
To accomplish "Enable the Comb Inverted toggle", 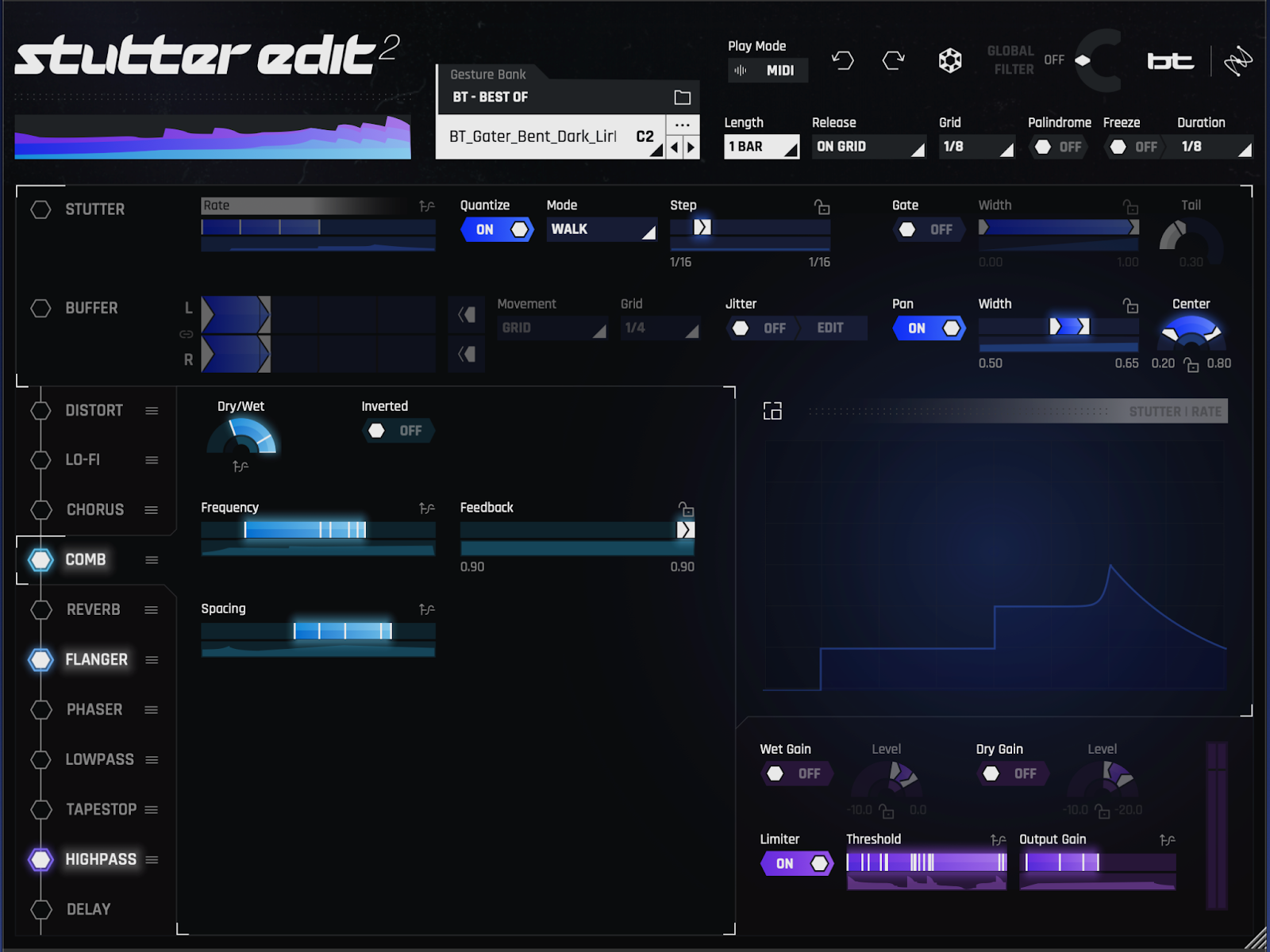I will coord(398,431).
